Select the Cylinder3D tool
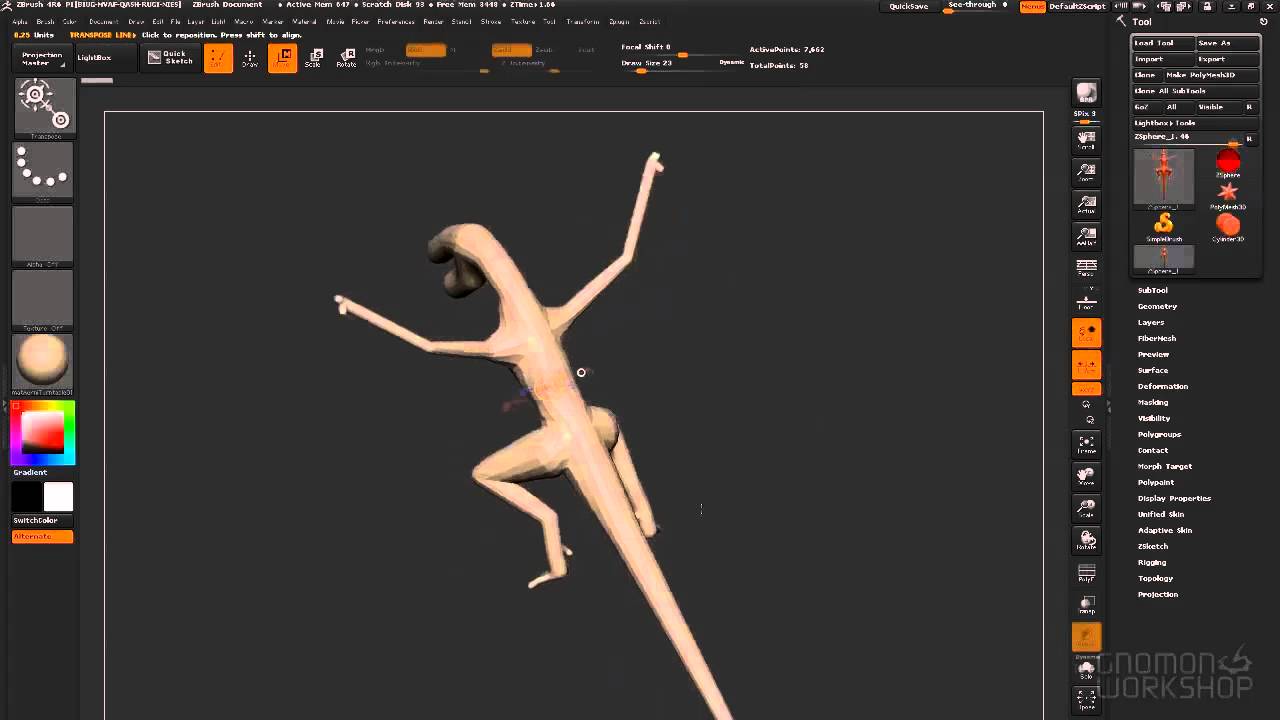1280x720 pixels. click(x=1228, y=227)
